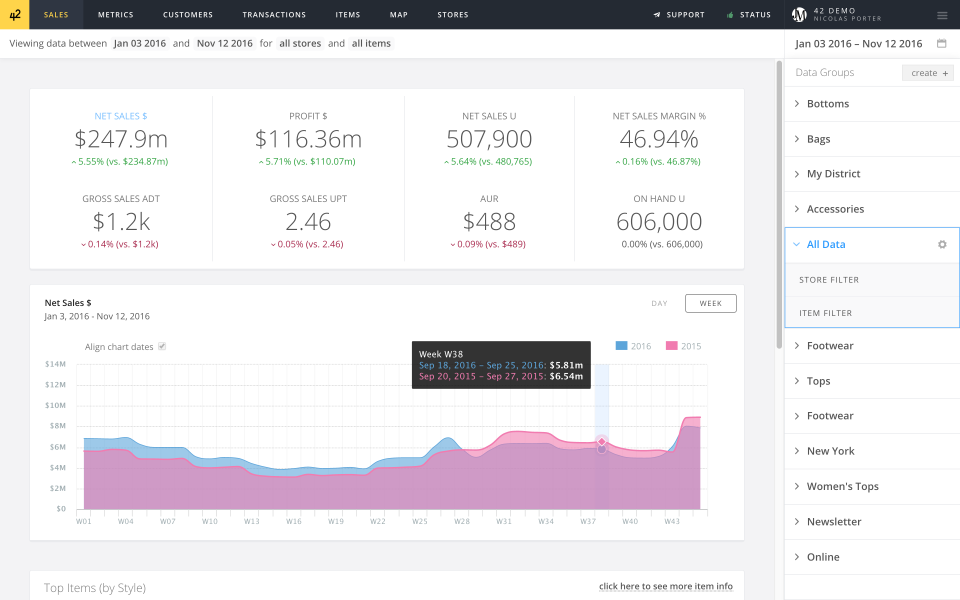Click the calendar icon beside date range
The image size is (960, 600).
[x=941, y=44]
